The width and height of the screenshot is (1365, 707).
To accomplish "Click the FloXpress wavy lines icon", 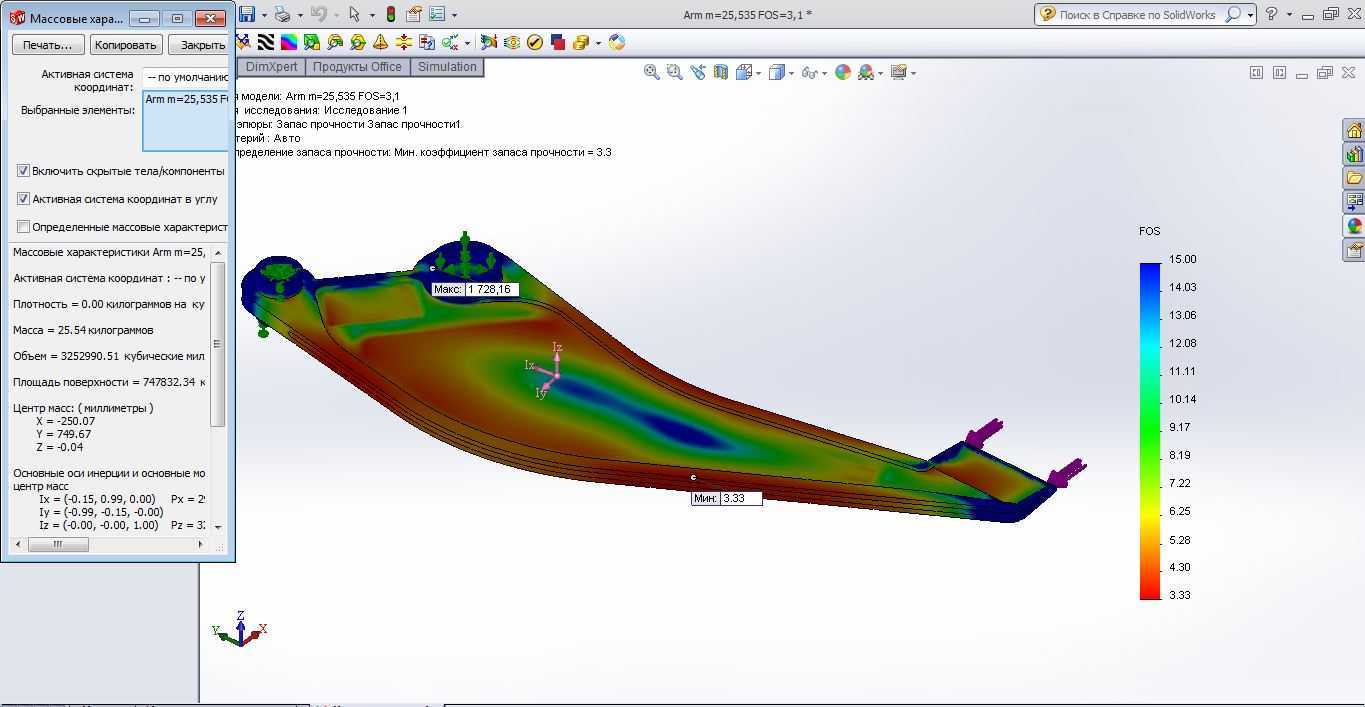I will 511,42.
